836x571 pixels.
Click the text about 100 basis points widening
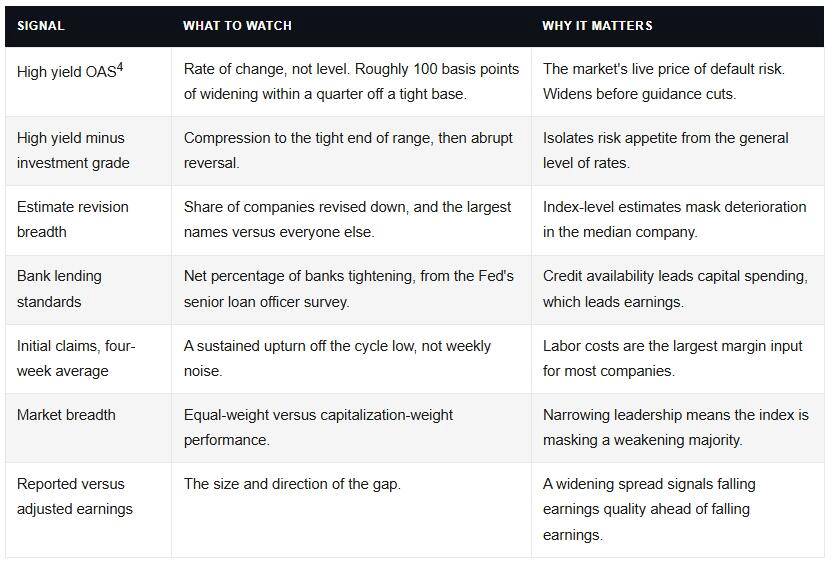(351, 82)
